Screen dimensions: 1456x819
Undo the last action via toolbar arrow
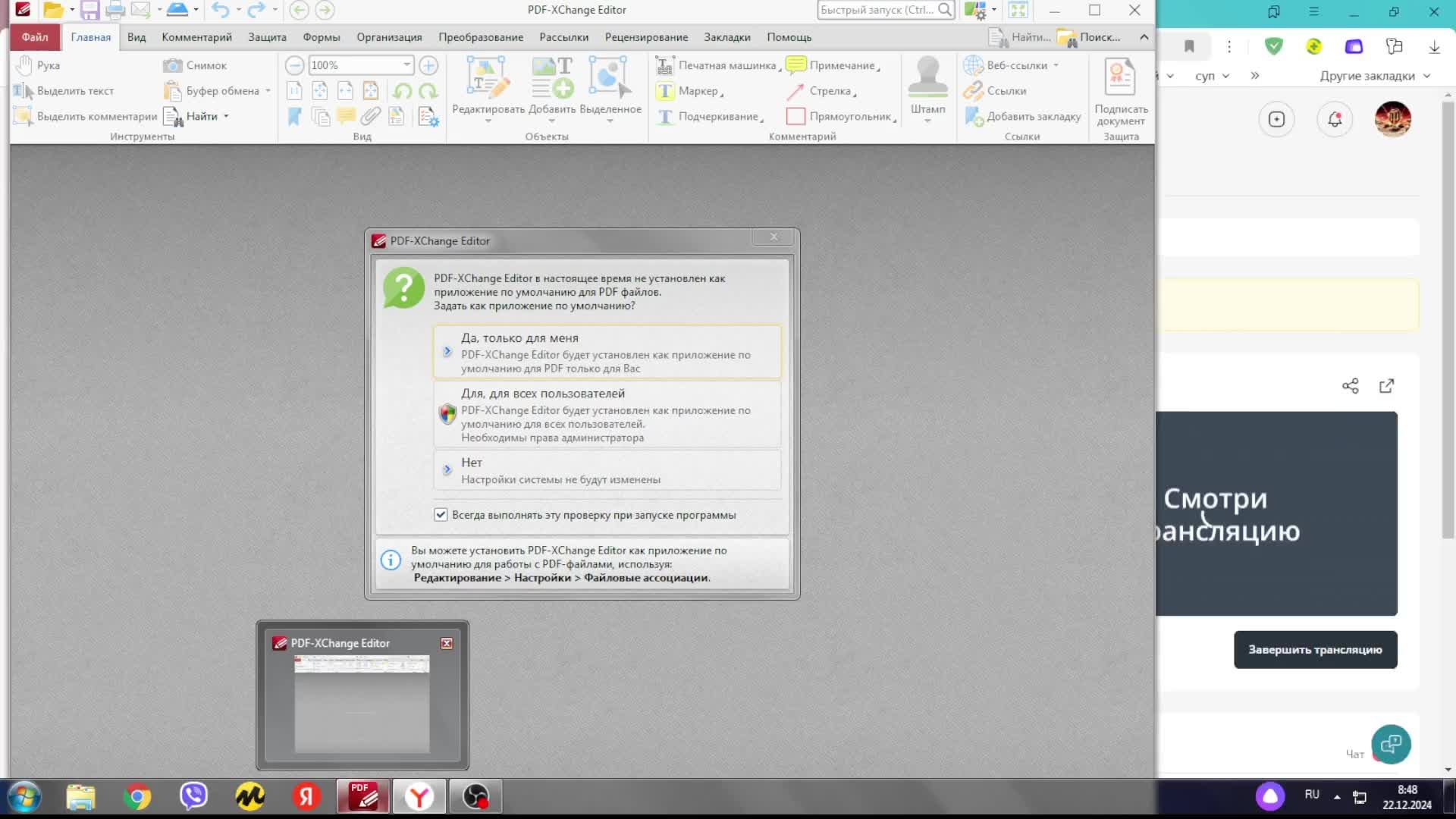220,10
